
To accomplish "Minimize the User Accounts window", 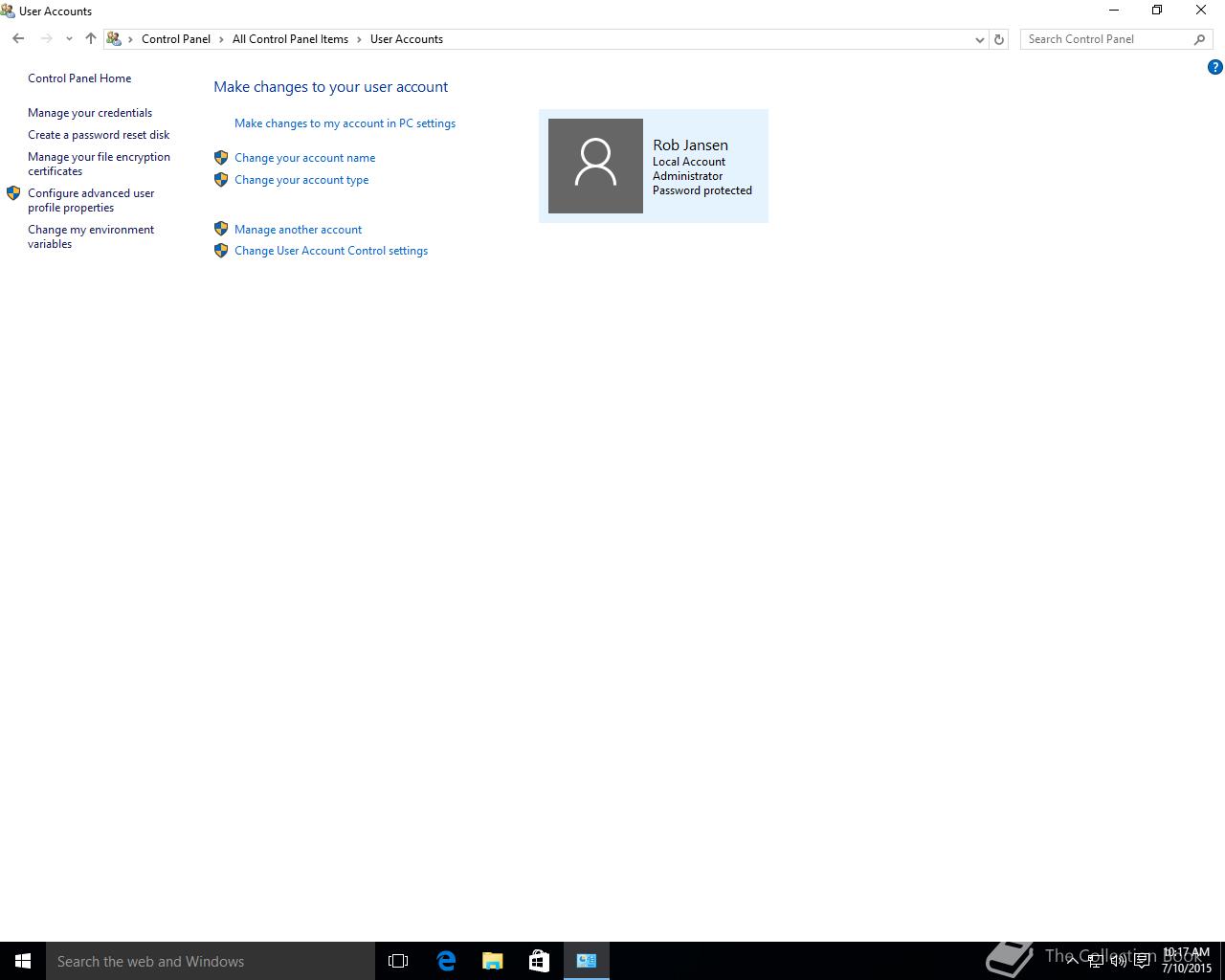I will click(1114, 11).
